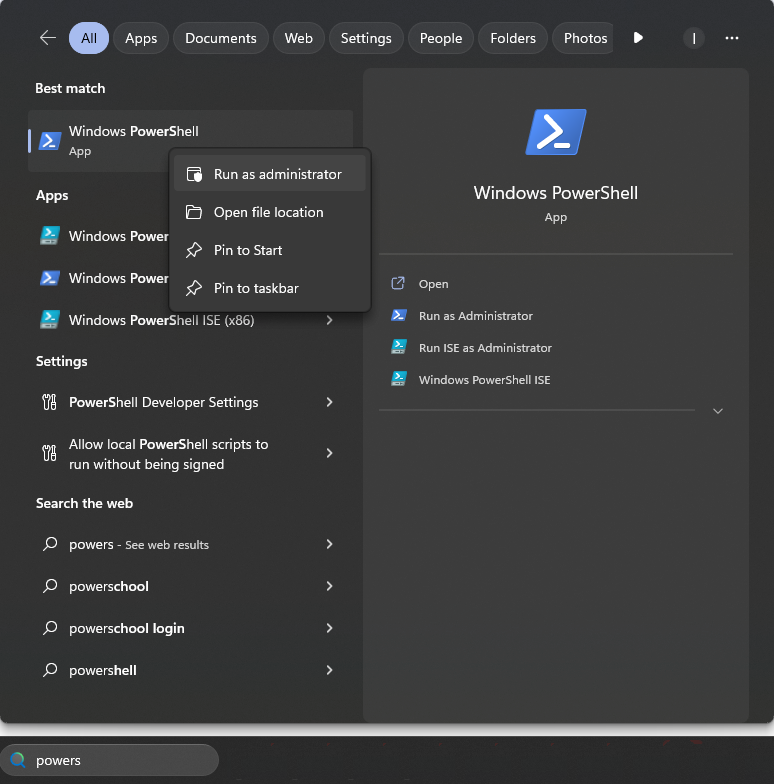
Task: Click the first Windows PowerShell ISE icon under Apps
Action: coord(50,236)
